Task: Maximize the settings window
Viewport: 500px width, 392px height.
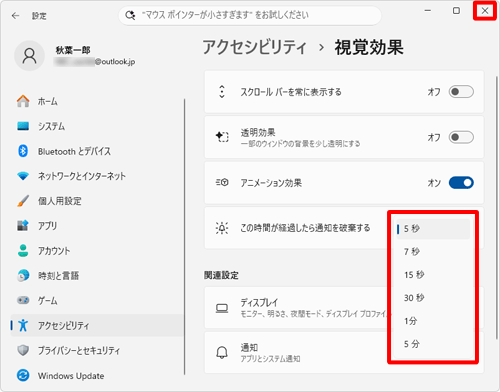Action: 456,11
